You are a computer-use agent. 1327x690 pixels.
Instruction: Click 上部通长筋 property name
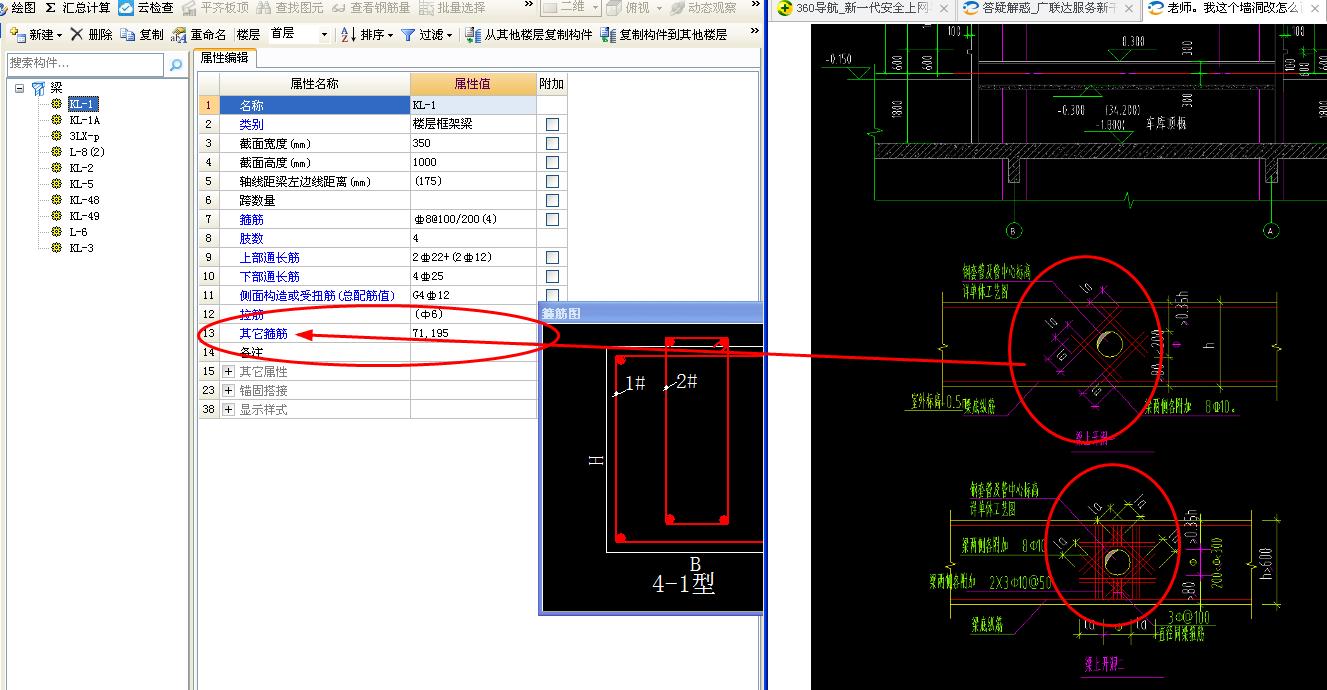click(269, 257)
